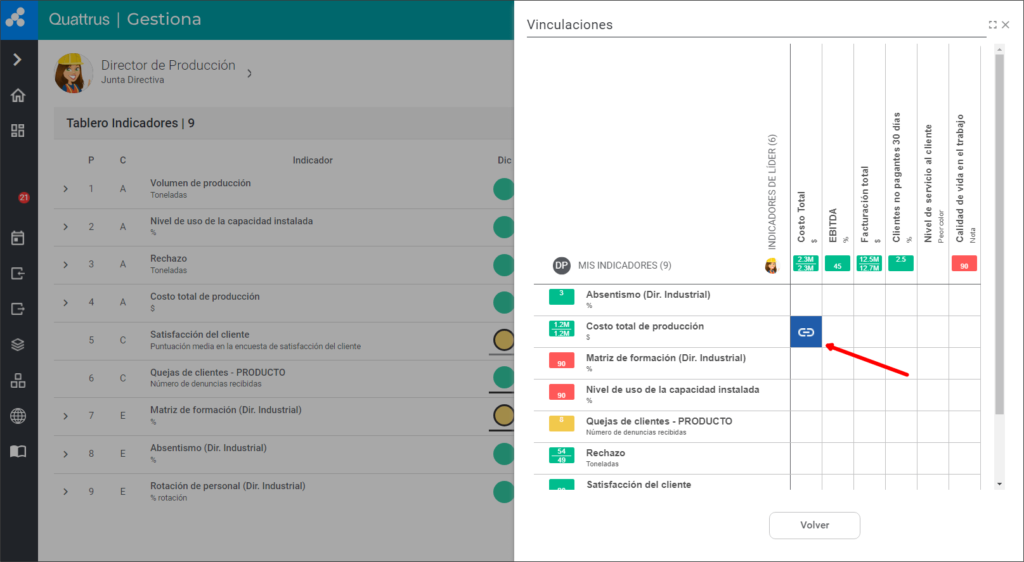Open the calendar icon in sidebar

pos(18,238)
